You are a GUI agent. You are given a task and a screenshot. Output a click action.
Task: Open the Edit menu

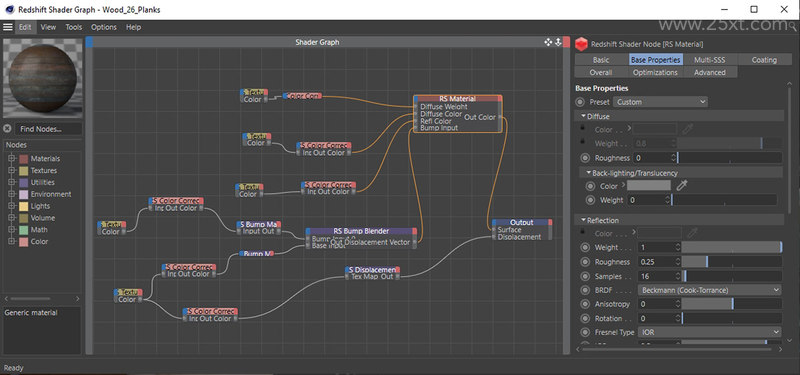pyautogui.click(x=25, y=27)
